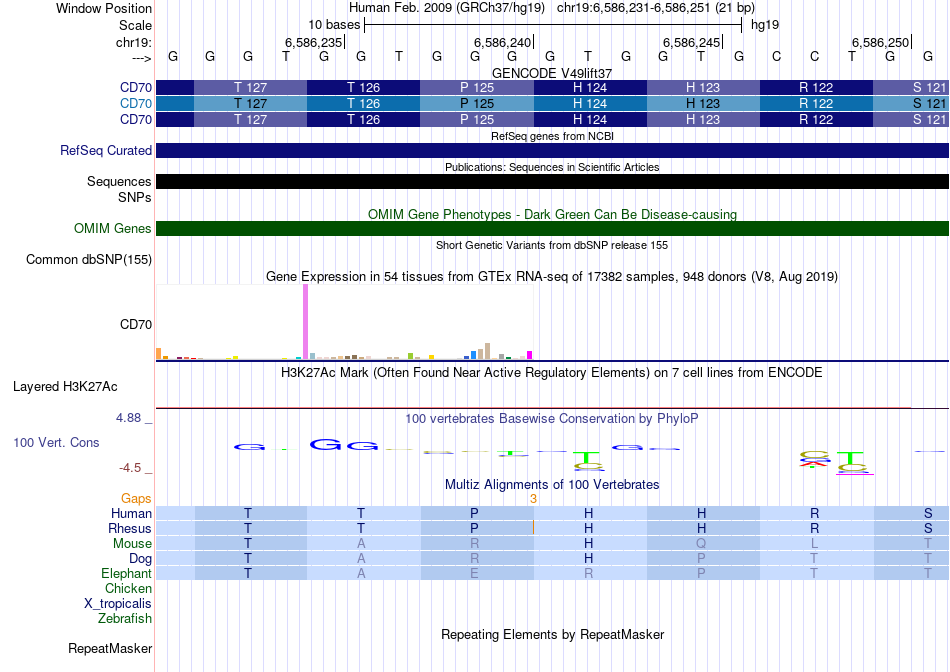Open Multiz Alignments of 100 Vertebrates title
The height and width of the screenshot is (672, 950).
(552, 485)
